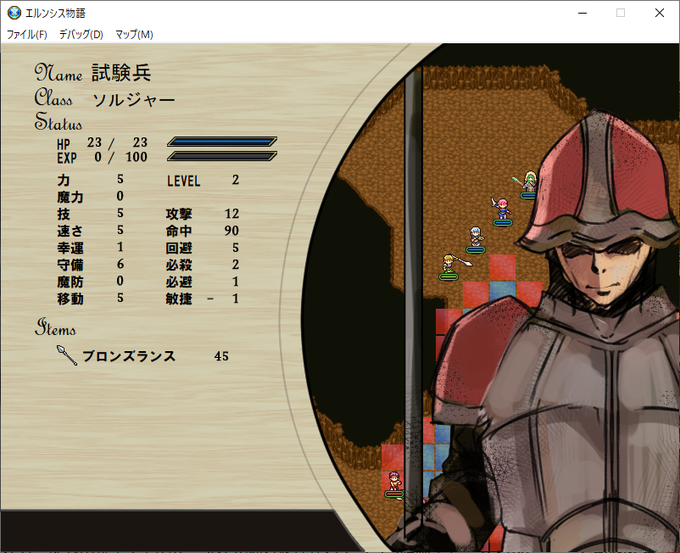Click the lance durability value 45
The height and width of the screenshot is (553, 680).
point(221,356)
